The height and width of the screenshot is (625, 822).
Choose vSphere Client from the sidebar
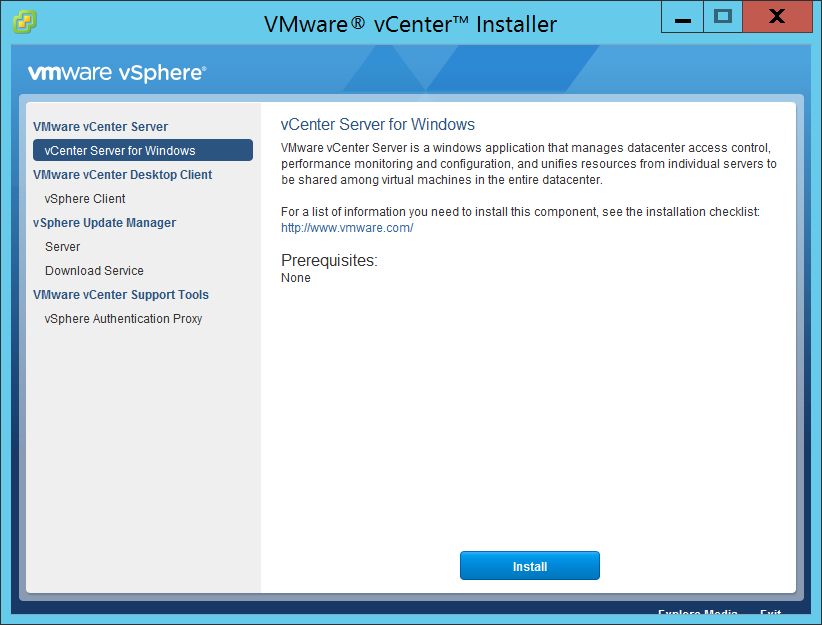[85, 199]
